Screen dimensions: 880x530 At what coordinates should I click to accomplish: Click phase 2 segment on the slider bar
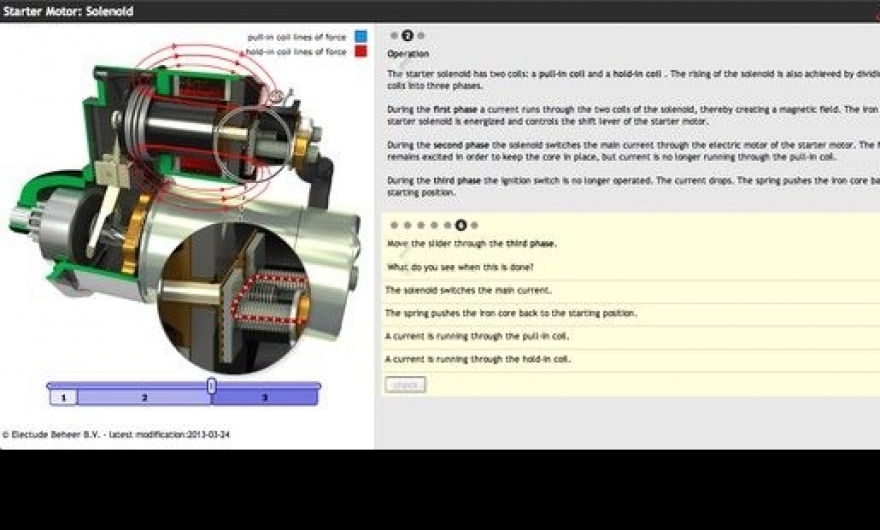[144, 398]
